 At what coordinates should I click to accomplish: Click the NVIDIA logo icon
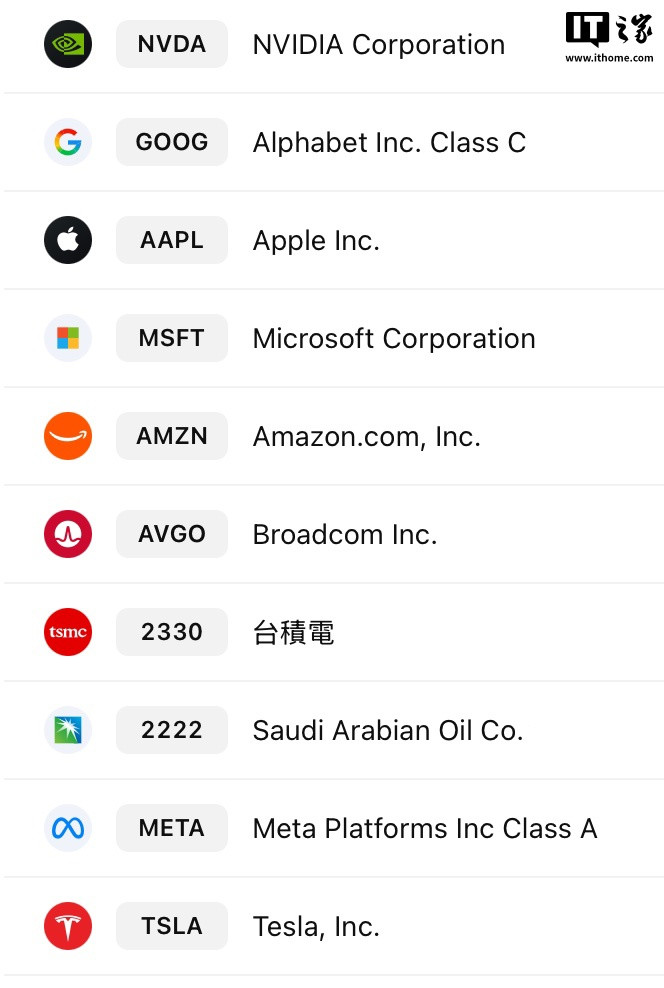tap(68, 44)
